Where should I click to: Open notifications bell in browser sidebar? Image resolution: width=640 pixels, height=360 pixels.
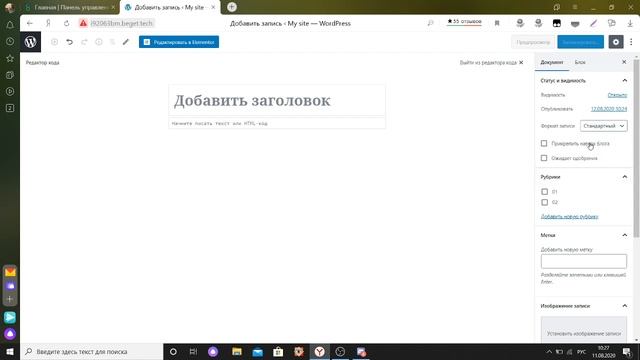[10, 25]
